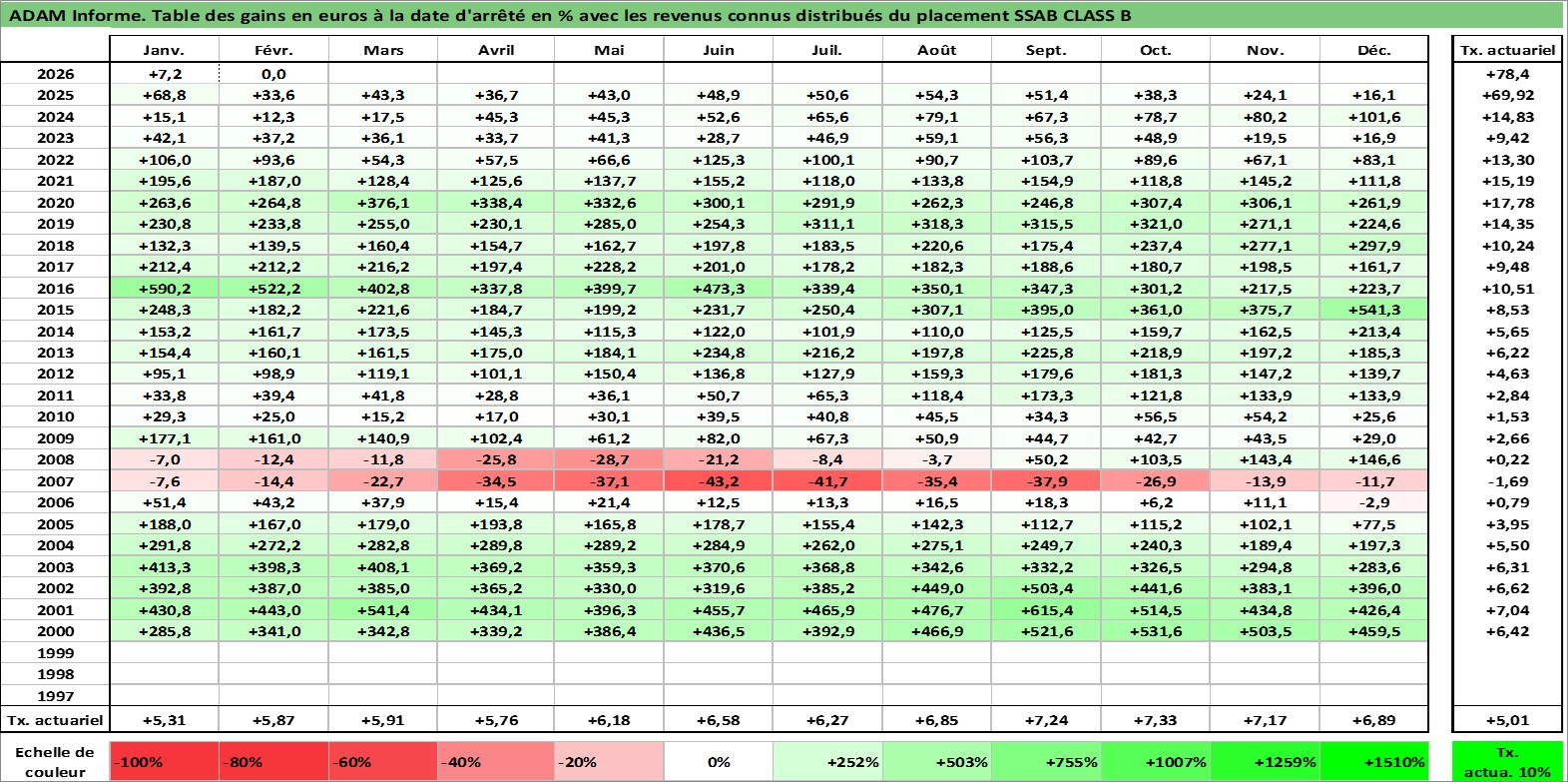Click the +173,3 cell for September 2011
1568x782 pixels.
pyautogui.click(x=1046, y=395)
